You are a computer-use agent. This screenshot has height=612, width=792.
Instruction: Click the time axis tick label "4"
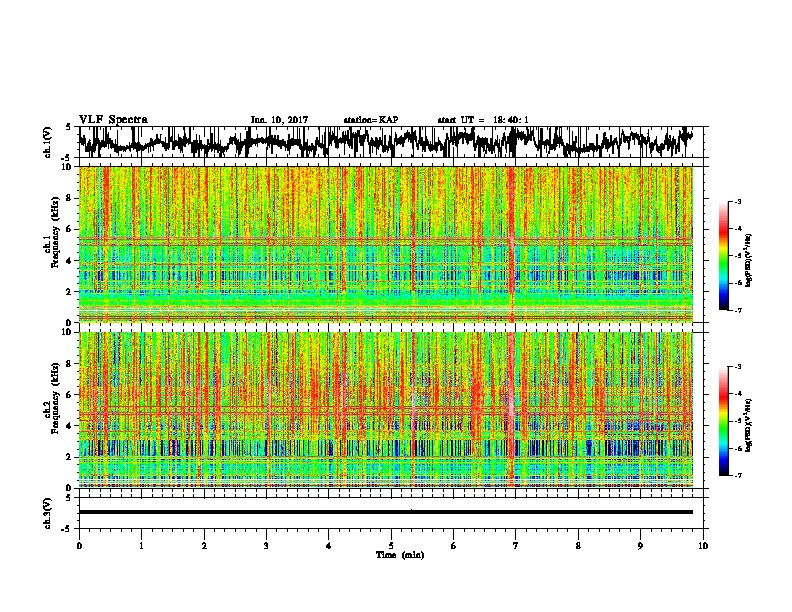329,546
